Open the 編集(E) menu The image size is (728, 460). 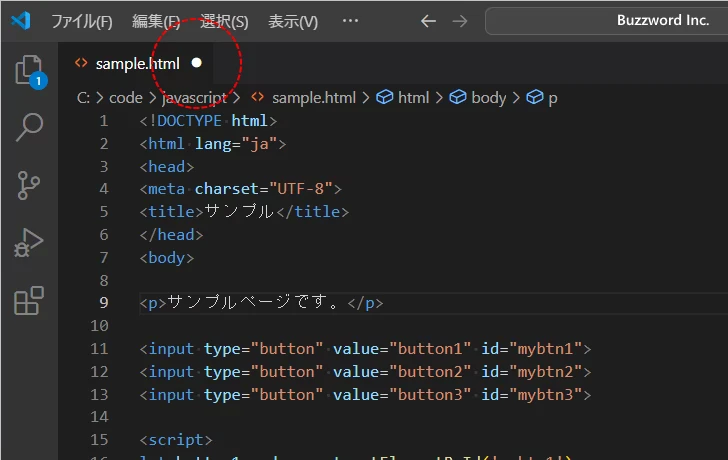point(156,21)
